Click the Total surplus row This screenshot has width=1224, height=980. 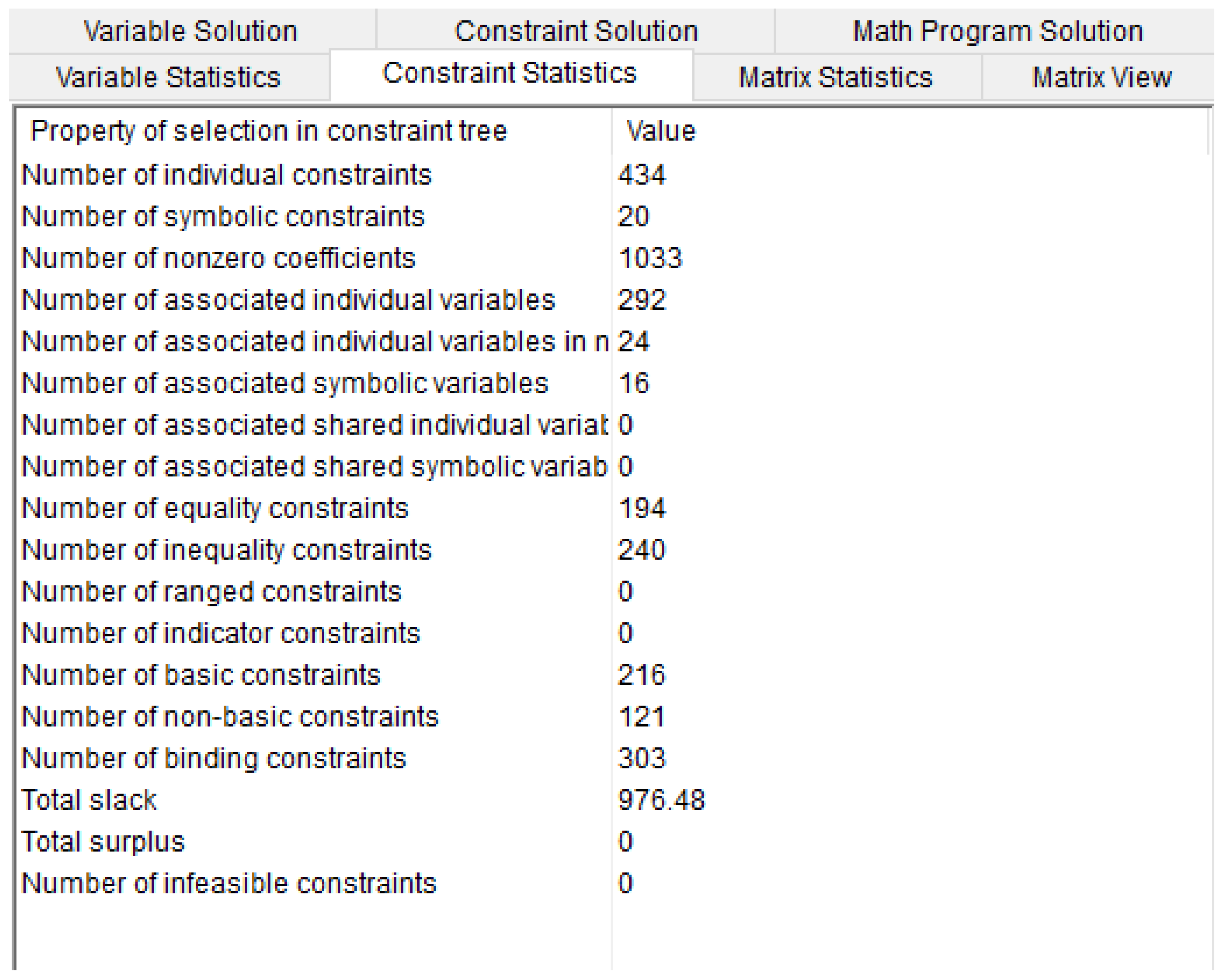click(x=103, y=842)
